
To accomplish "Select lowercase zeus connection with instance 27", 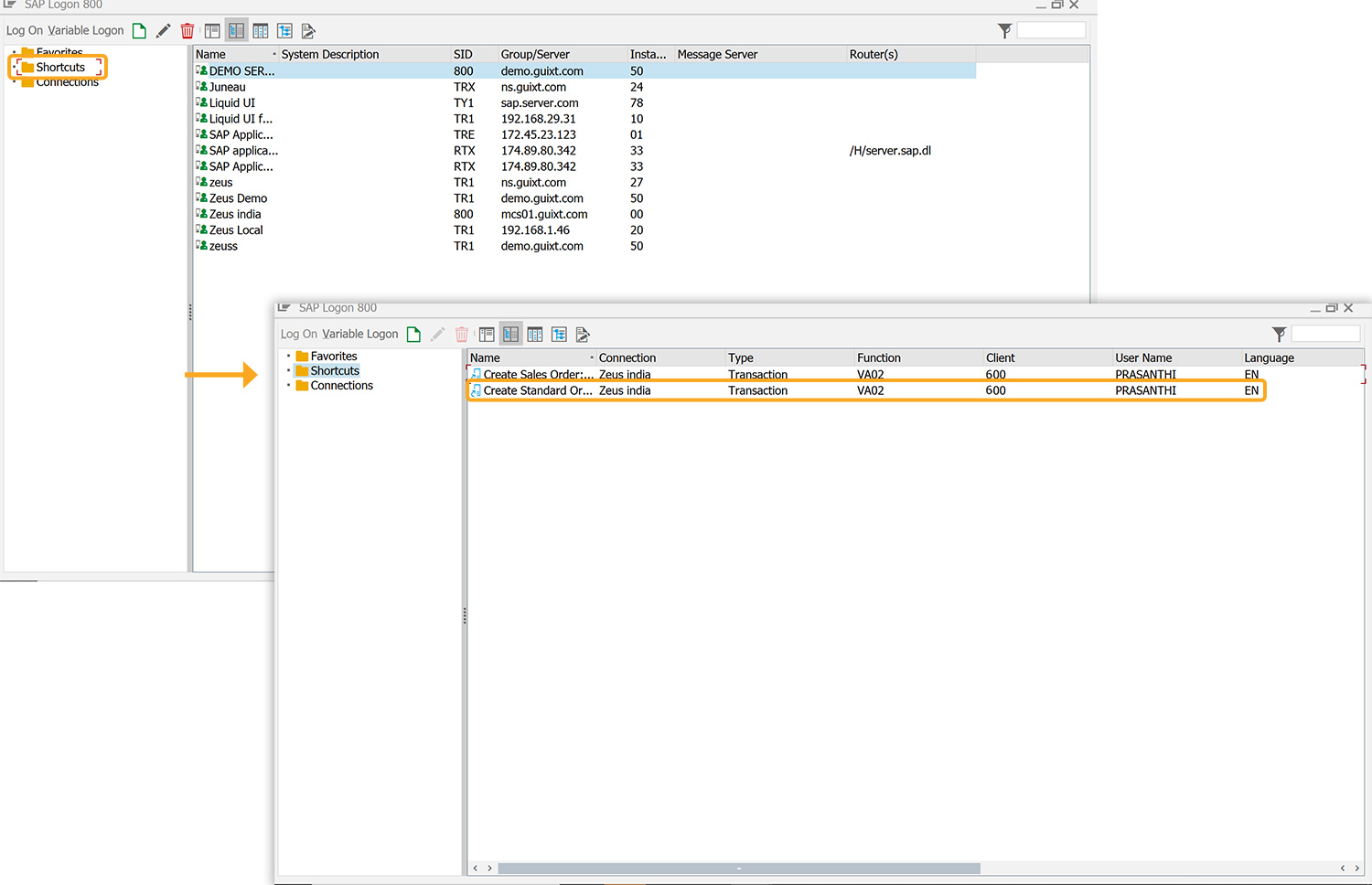I will pos(584,183).
